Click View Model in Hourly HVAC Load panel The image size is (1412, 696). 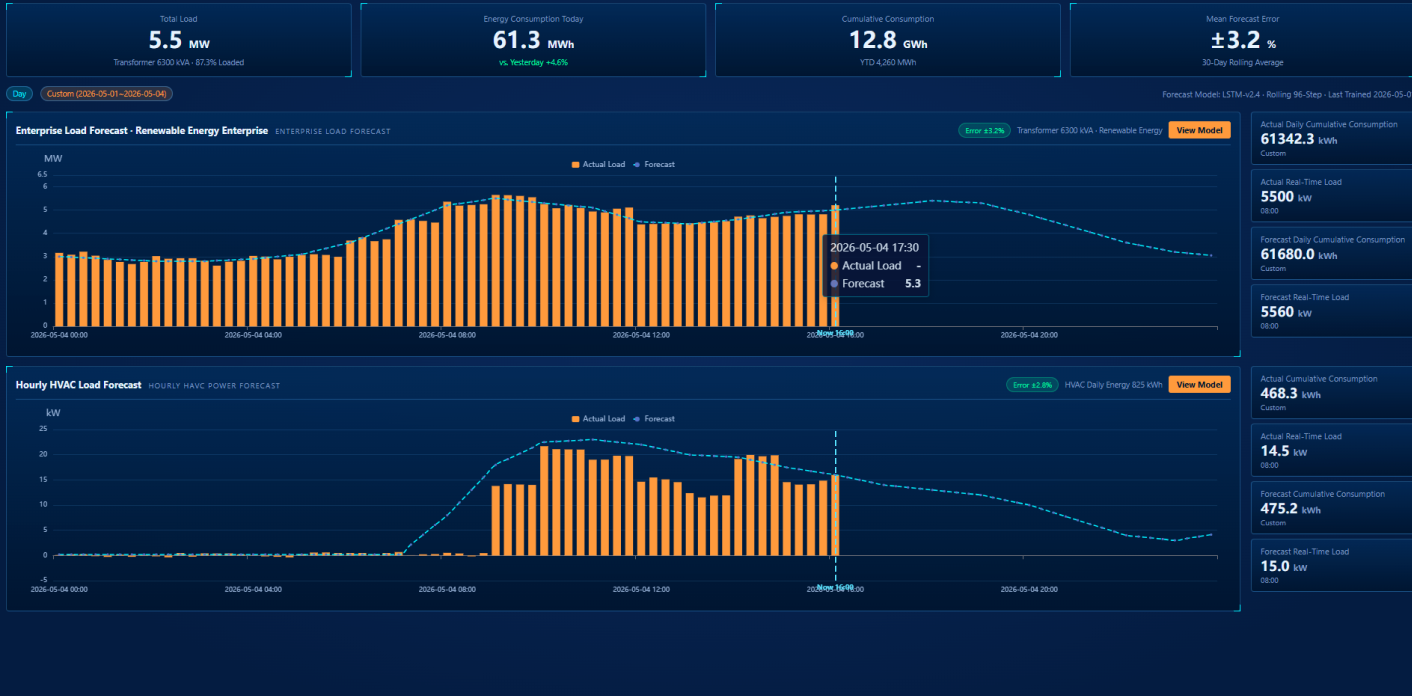pos(1199,385)
